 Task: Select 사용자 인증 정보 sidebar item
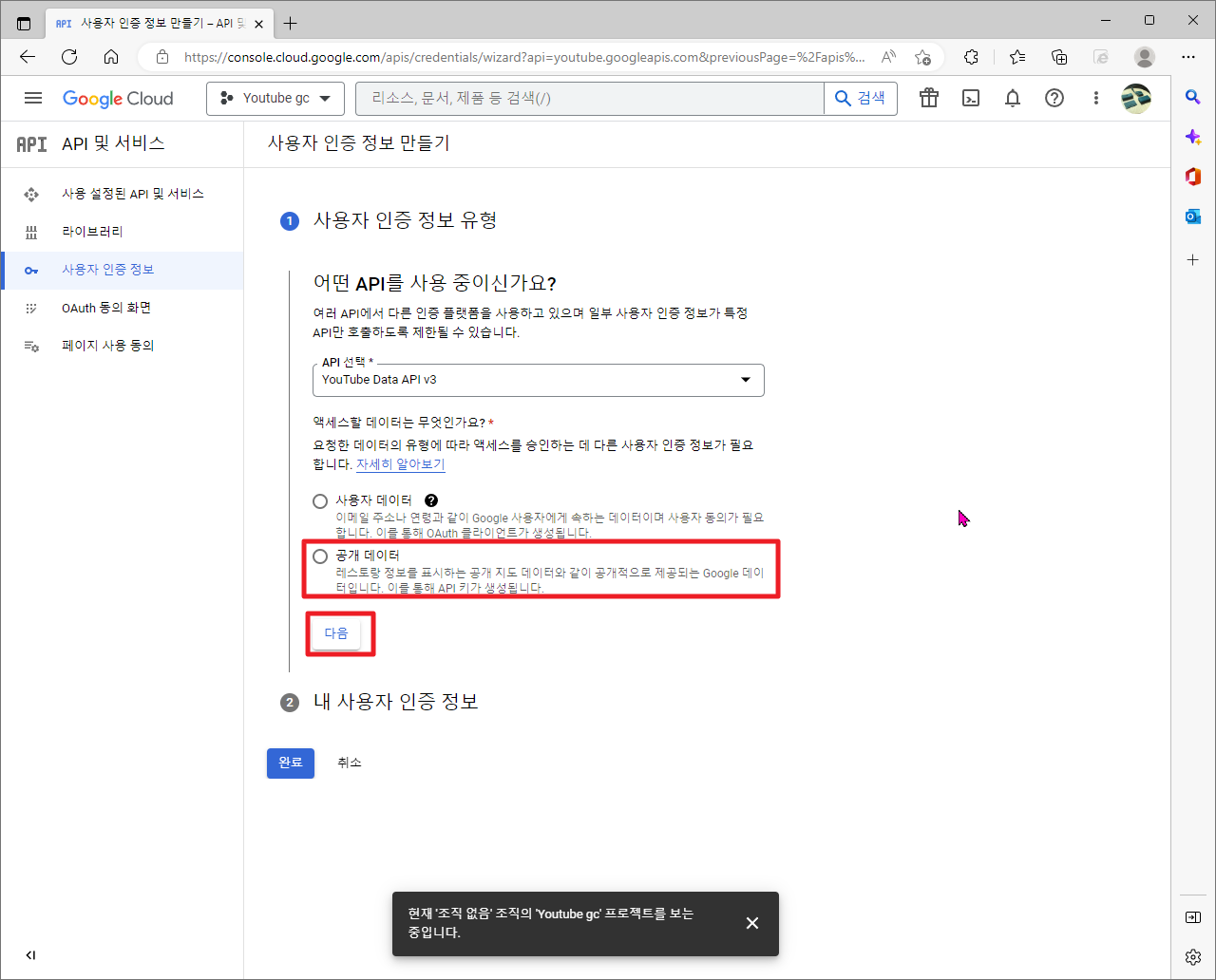click(122, 270)
